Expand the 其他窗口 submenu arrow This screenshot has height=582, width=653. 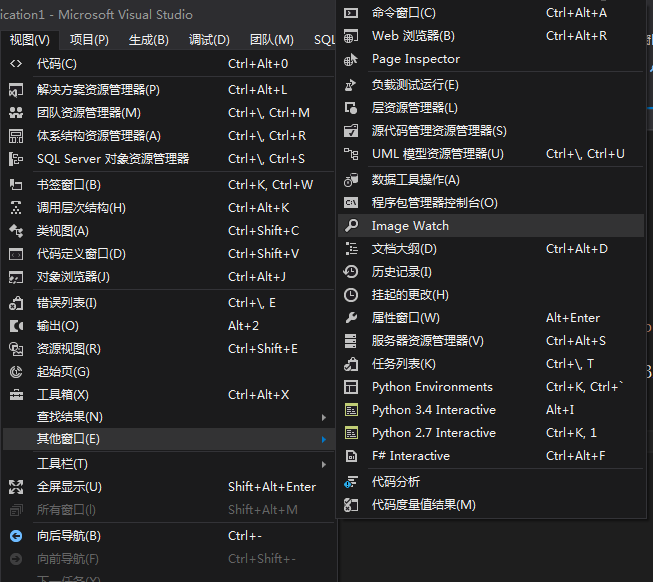pos(323,440)
